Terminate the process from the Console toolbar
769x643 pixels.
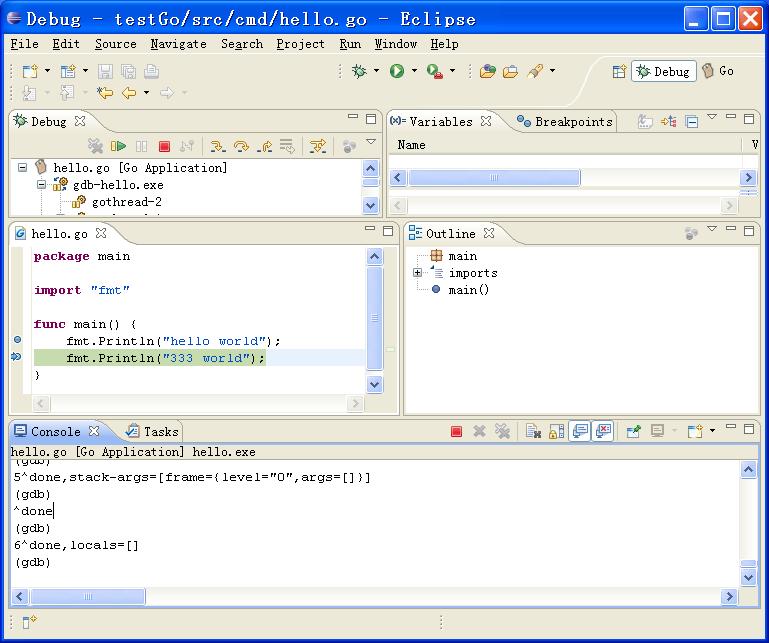456,432
